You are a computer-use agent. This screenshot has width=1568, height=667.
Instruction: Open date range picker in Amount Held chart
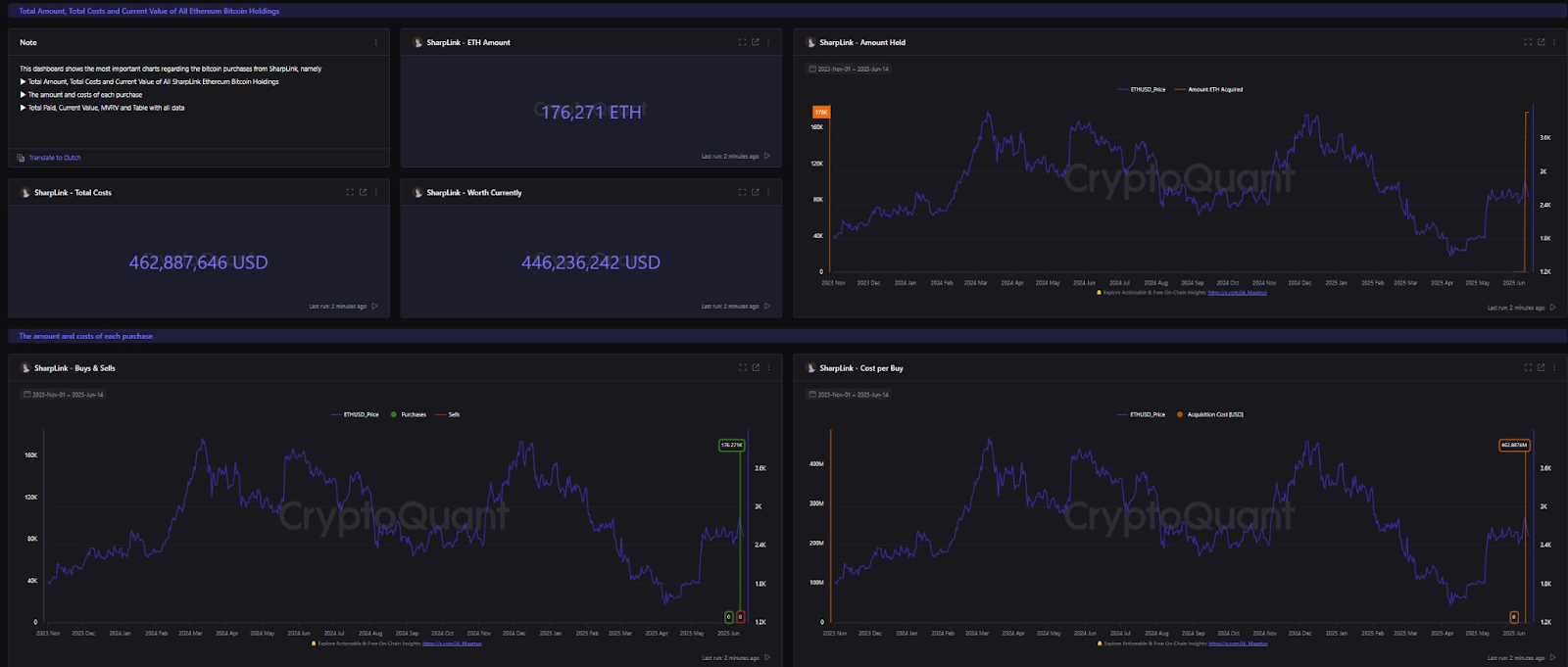point(849,69)
